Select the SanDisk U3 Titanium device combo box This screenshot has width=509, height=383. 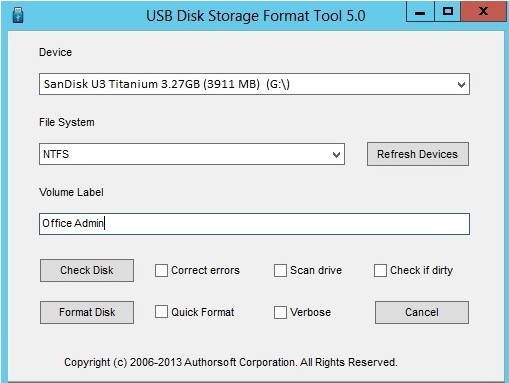pos(254,84)
